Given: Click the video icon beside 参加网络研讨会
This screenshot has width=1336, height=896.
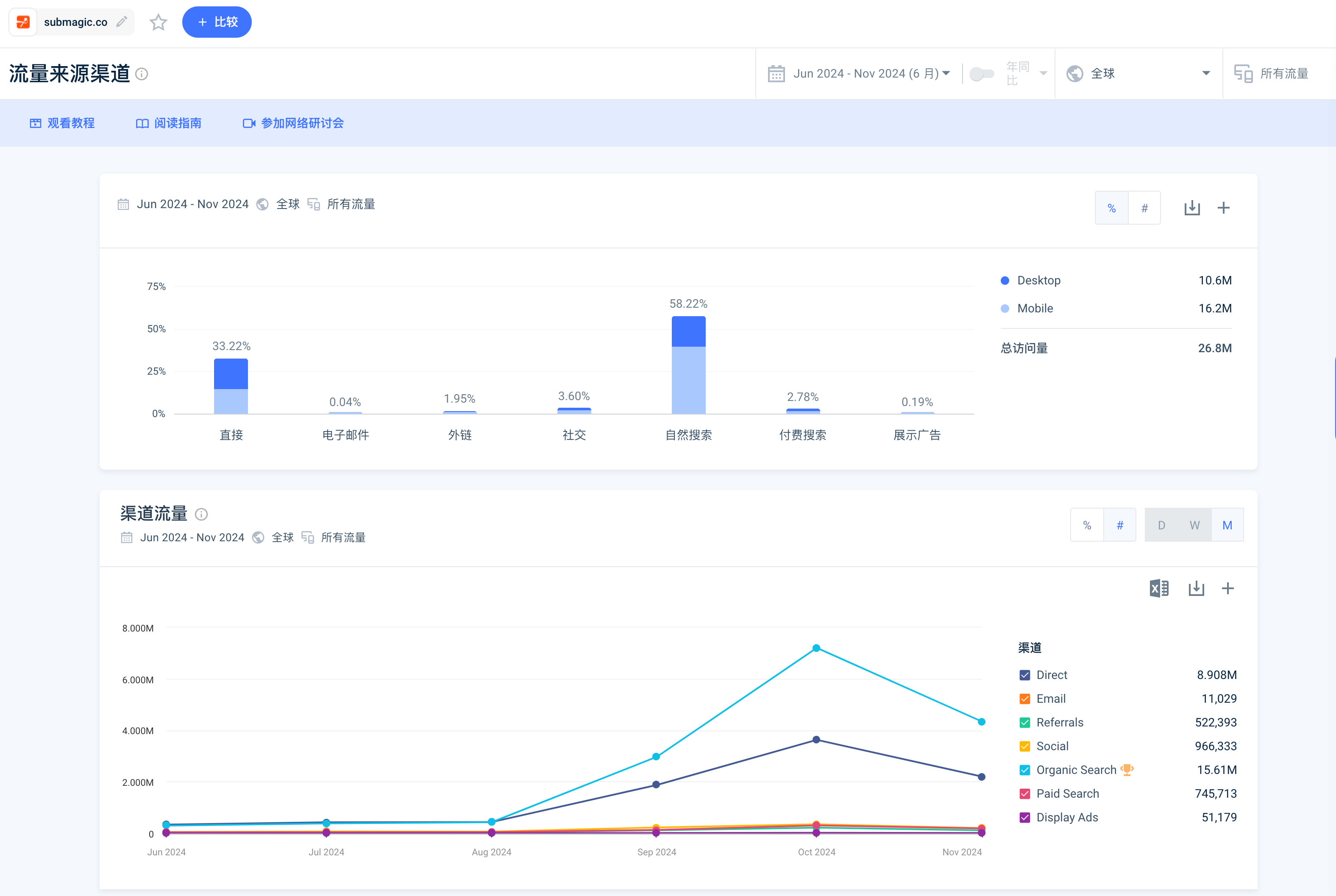Looking at the screenshot, I should pyautogui.click(x=248, y=123).
